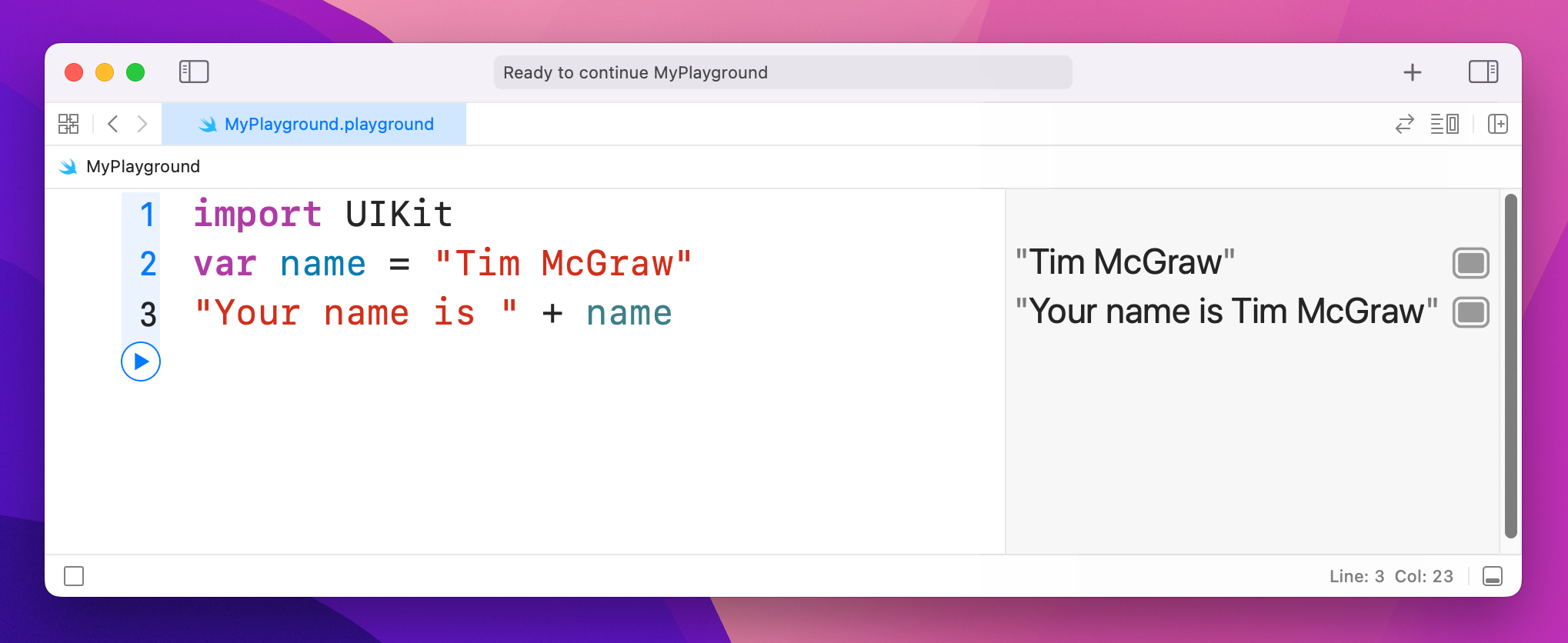The width and height of the screenshot is (1568, 643).
Task: Go forward in editor history
Action: point(142,124)
